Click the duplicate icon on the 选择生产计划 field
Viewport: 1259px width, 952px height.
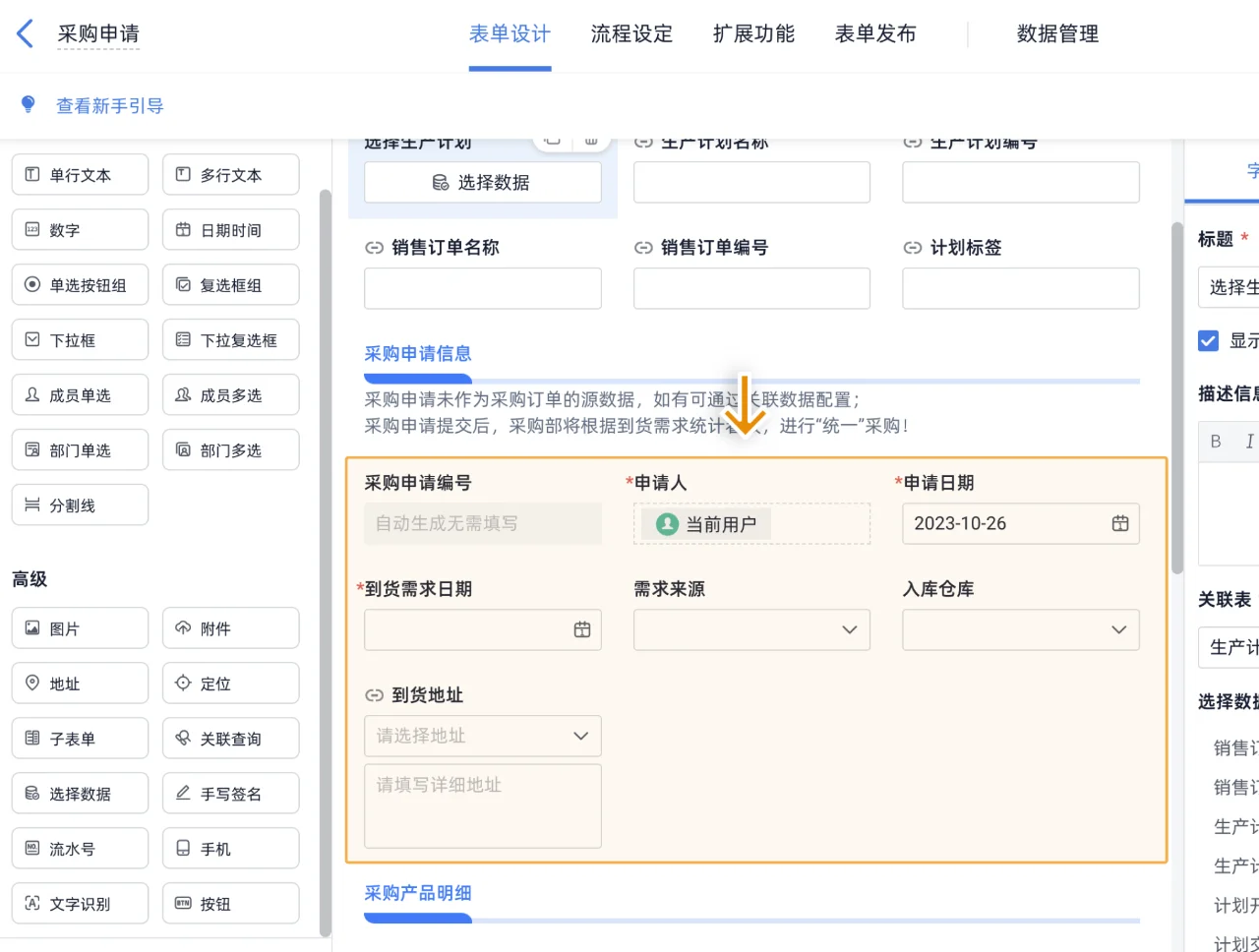point(552,140)
